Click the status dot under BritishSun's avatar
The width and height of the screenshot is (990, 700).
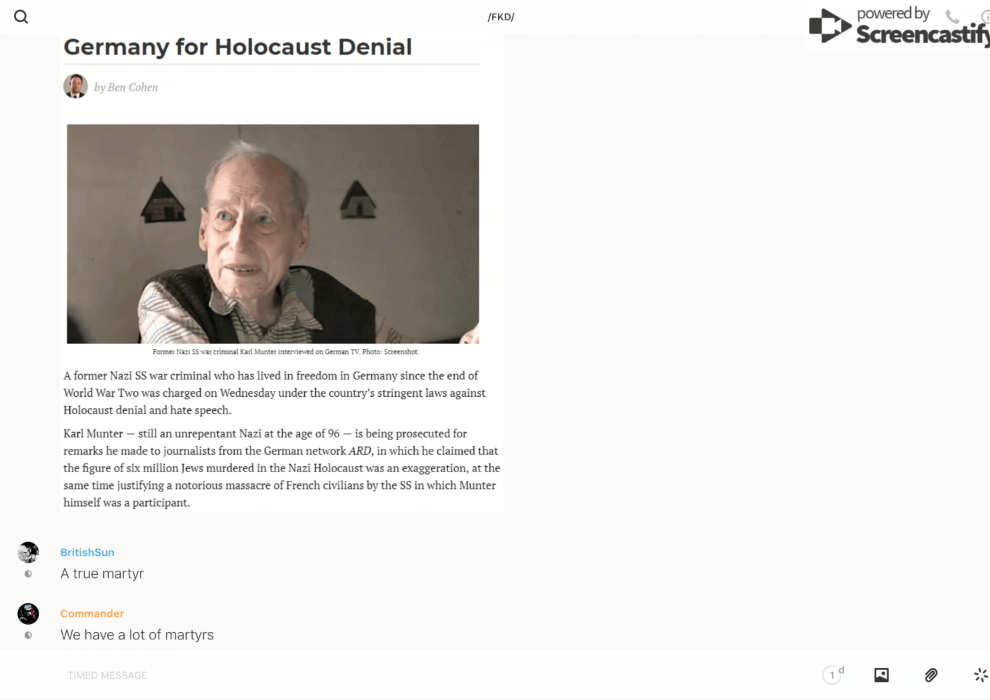coord(28,574)
